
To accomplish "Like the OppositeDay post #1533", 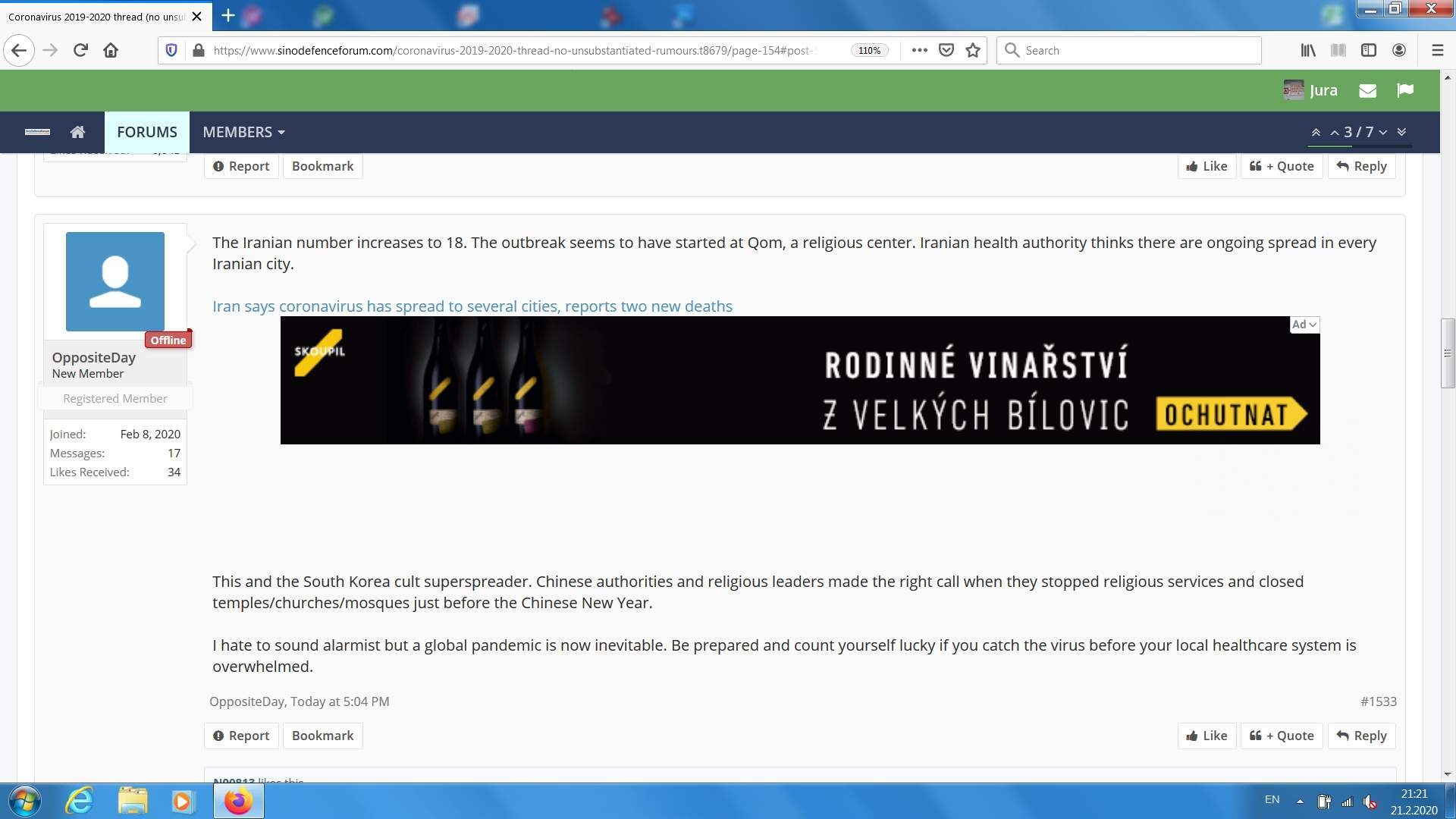I will click(x=1207, y=736).
